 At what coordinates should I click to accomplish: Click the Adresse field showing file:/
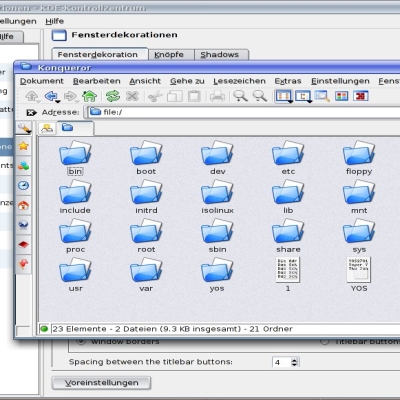click(x=244, y=112)
